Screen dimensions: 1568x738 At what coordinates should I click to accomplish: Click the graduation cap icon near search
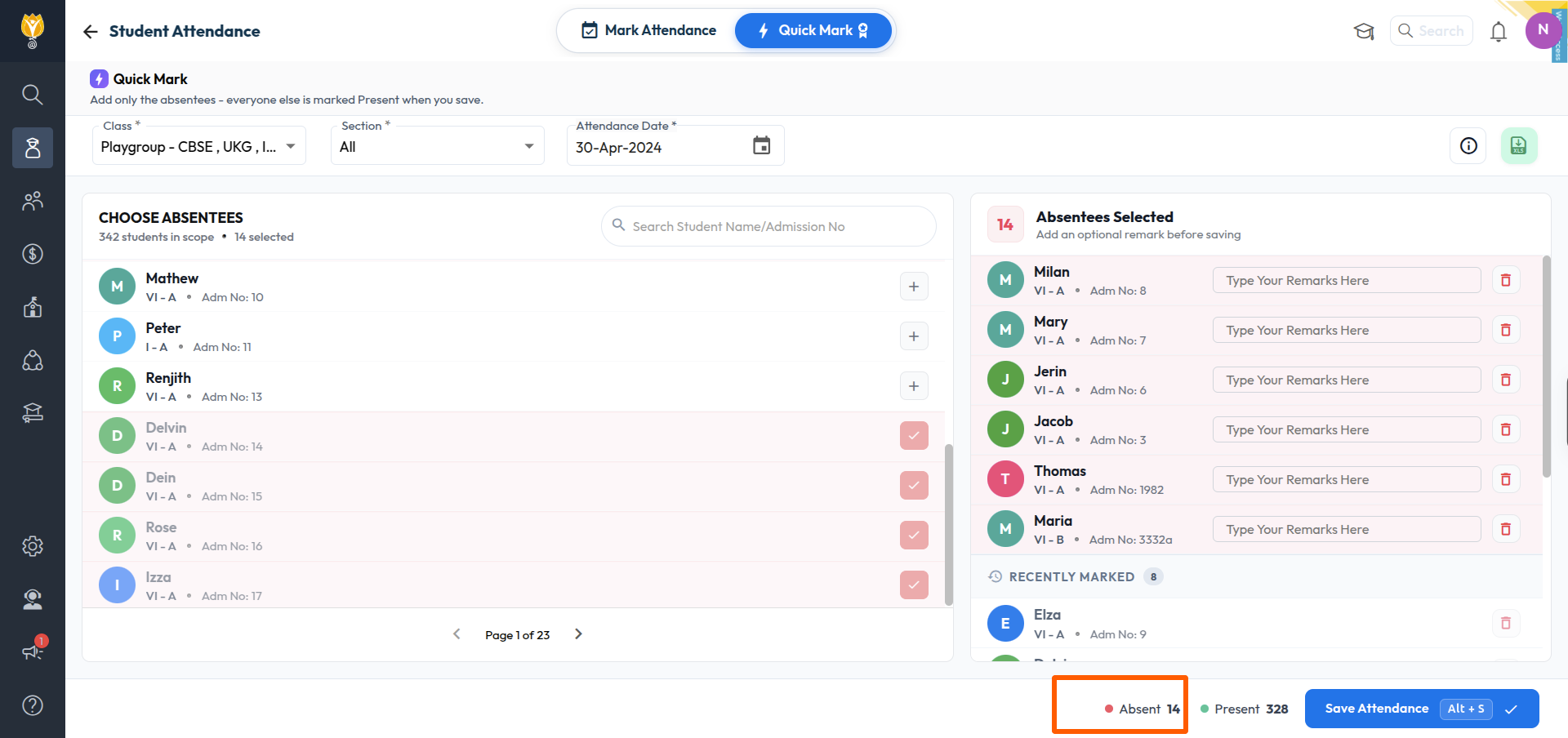click(x=1364, y=31)
